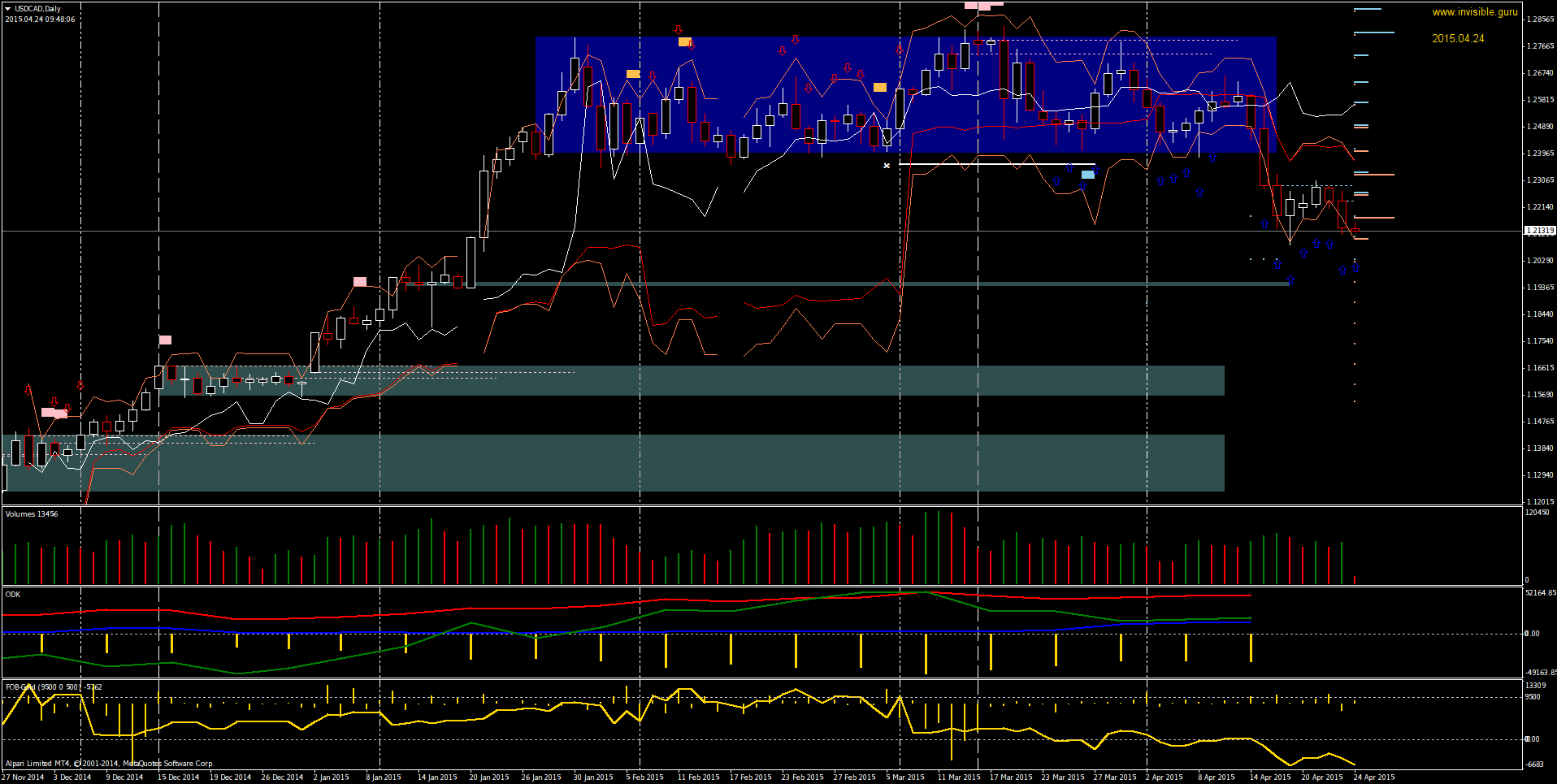Select the small light-blue rectangle marker below the blue zone

point(1087,175)
